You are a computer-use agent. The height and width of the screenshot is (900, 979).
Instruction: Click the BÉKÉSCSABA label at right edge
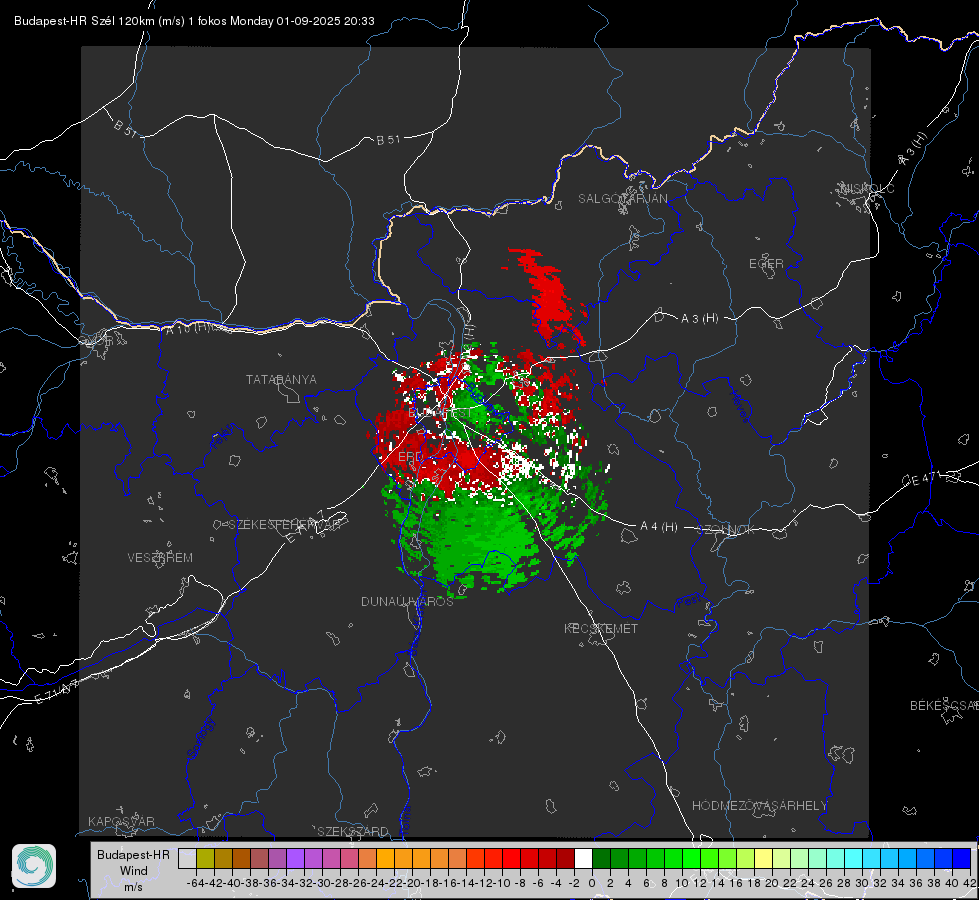coord(944,705)
